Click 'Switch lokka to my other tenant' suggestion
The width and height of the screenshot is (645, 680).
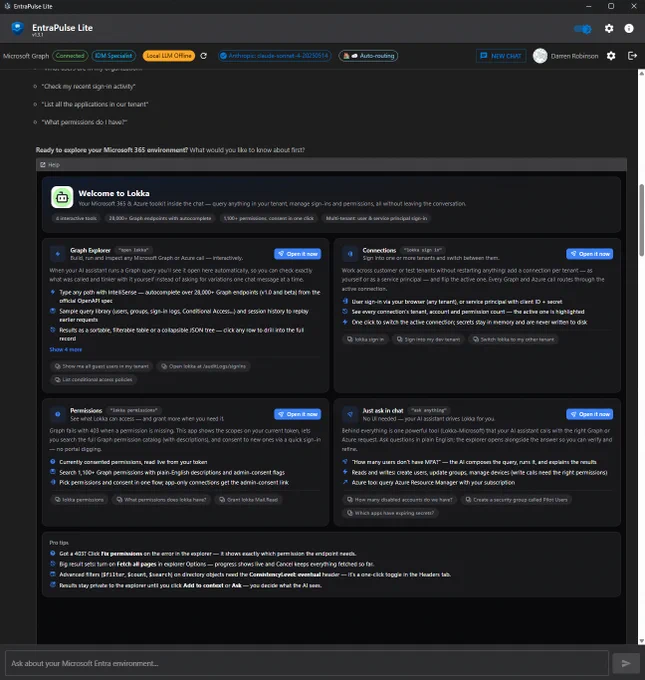514,340
